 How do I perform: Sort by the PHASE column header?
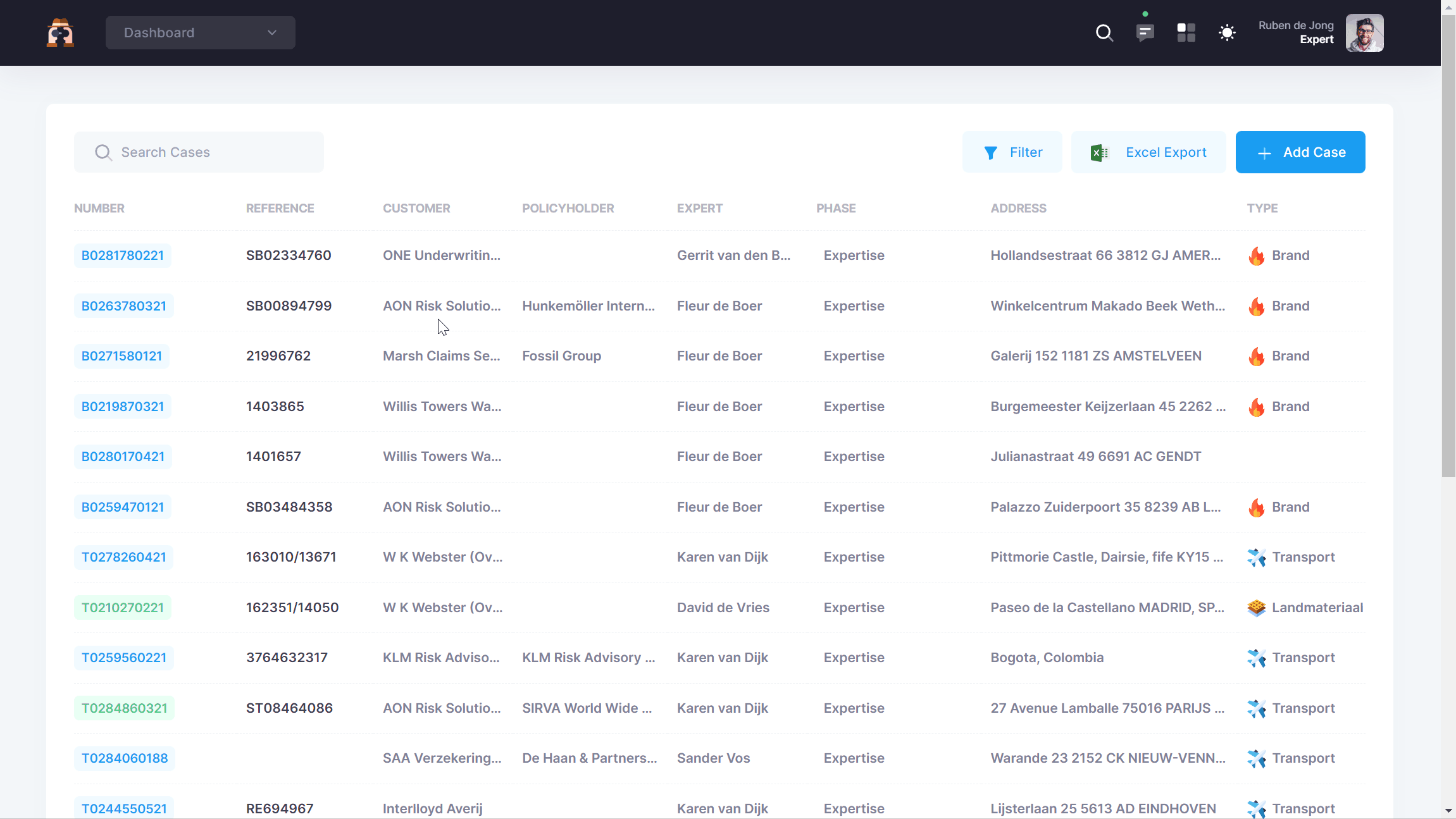click(x=836, y=208)
